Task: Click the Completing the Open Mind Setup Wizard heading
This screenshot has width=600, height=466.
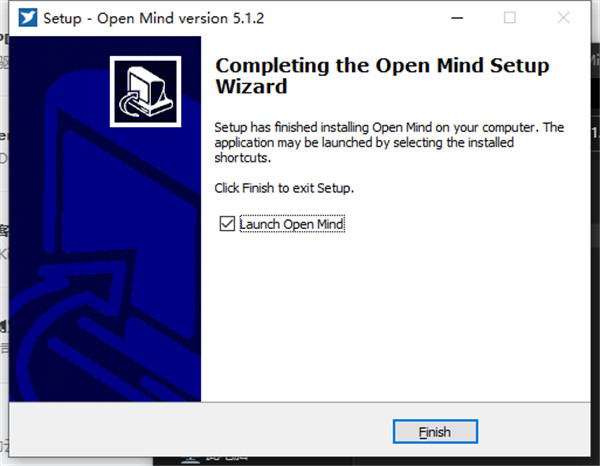Action: [x=382, y=76]
